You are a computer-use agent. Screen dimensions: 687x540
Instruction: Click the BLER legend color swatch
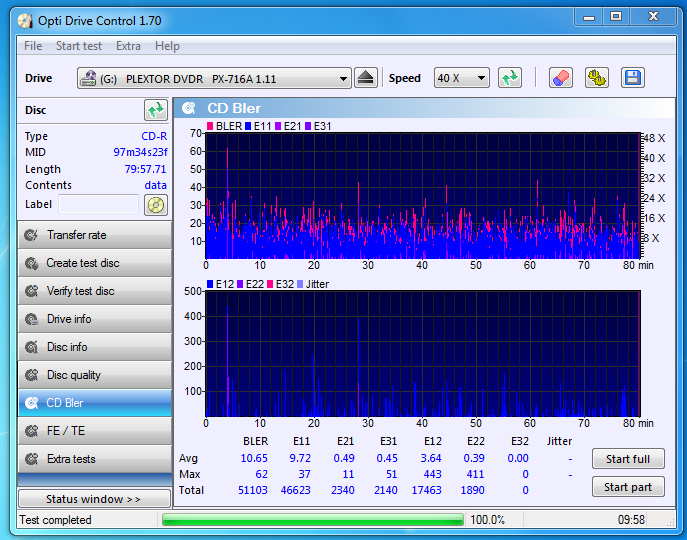click(x=210, y=126)
